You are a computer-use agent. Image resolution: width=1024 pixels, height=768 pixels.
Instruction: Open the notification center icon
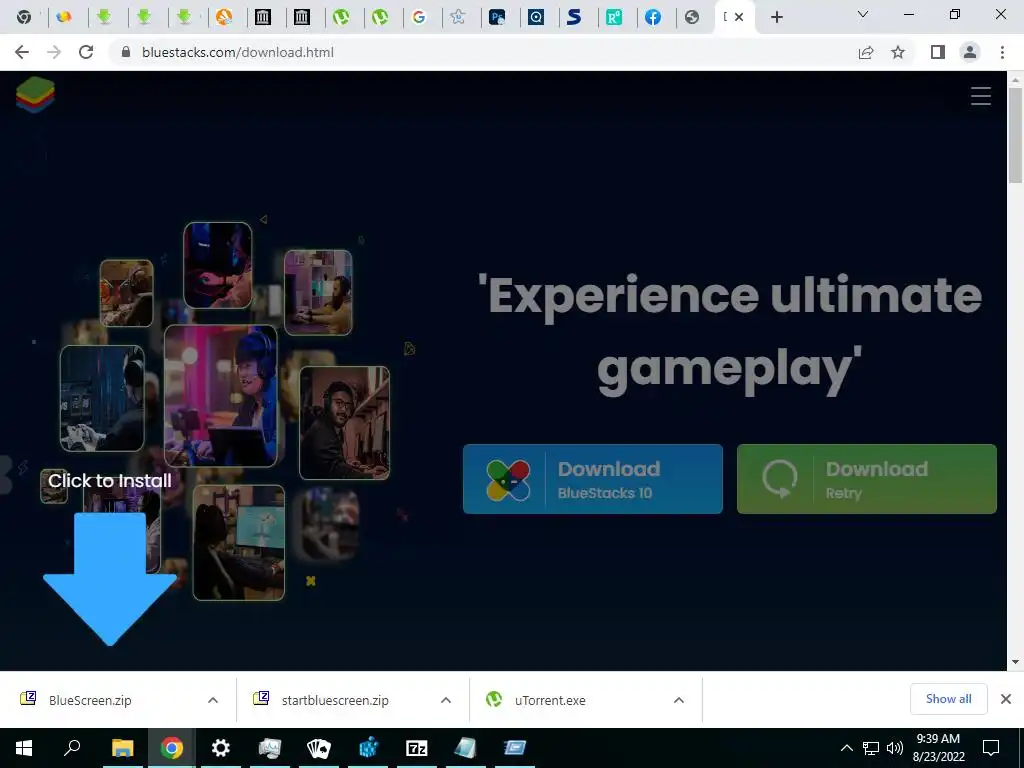click(x=991, y=748)
